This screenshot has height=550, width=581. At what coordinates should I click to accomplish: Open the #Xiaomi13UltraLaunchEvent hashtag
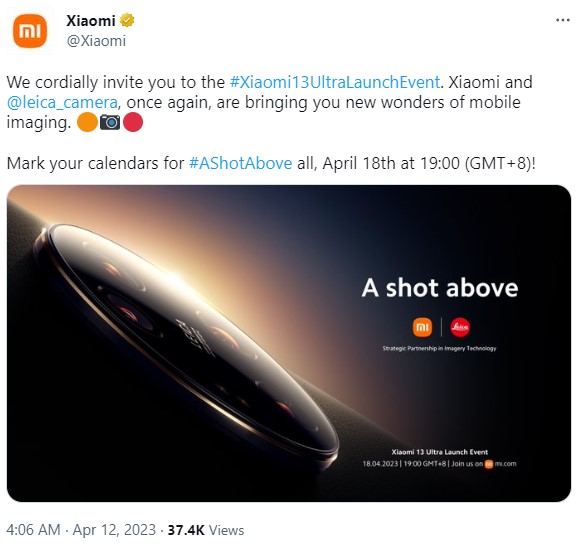[335, 82]
